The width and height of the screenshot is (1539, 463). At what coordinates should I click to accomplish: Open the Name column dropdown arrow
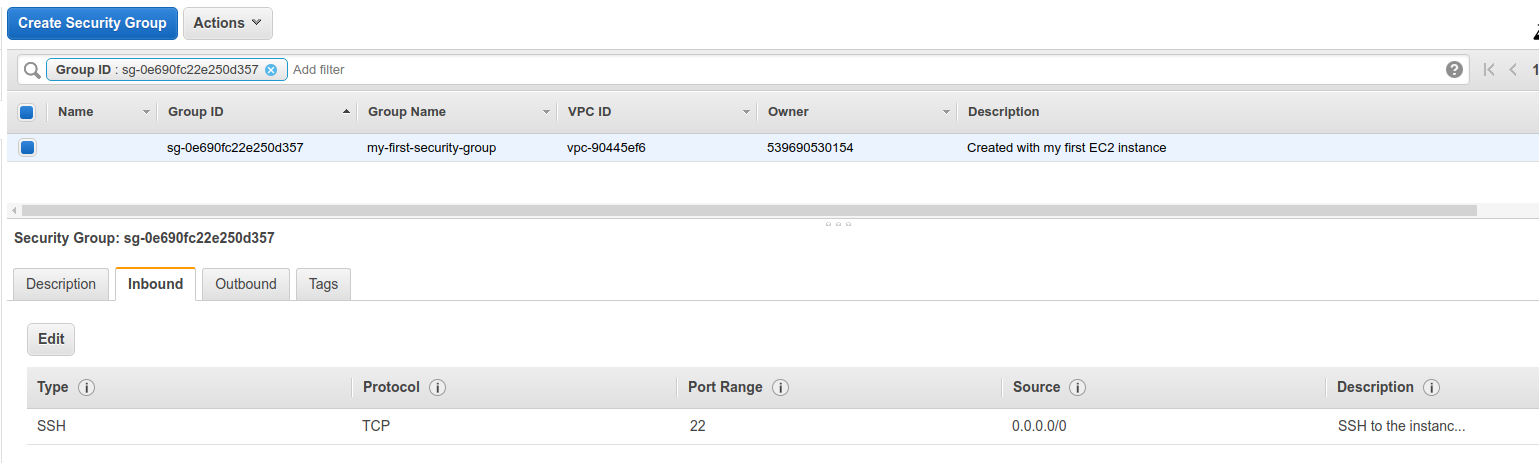point(147,112)
